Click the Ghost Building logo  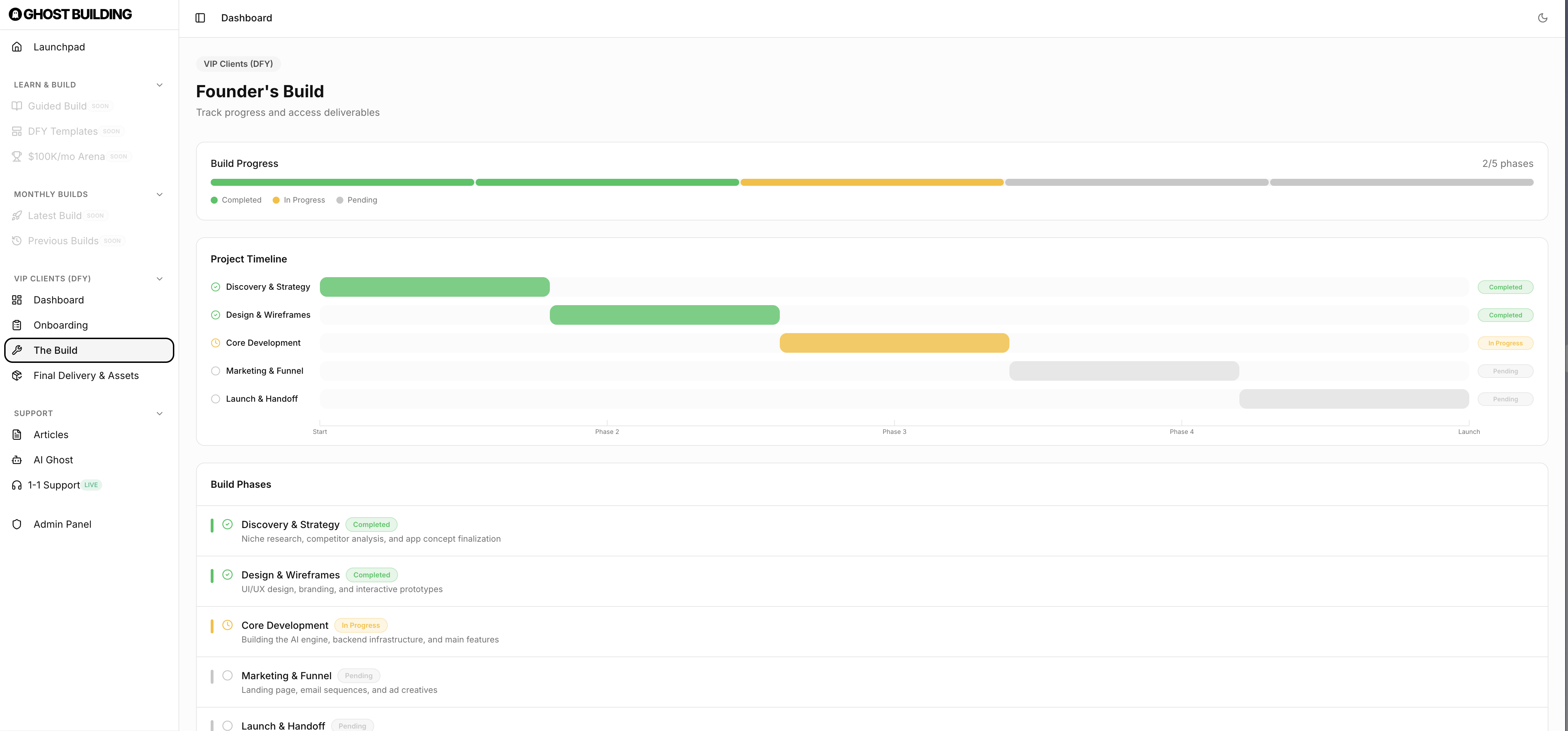(70, 14)
